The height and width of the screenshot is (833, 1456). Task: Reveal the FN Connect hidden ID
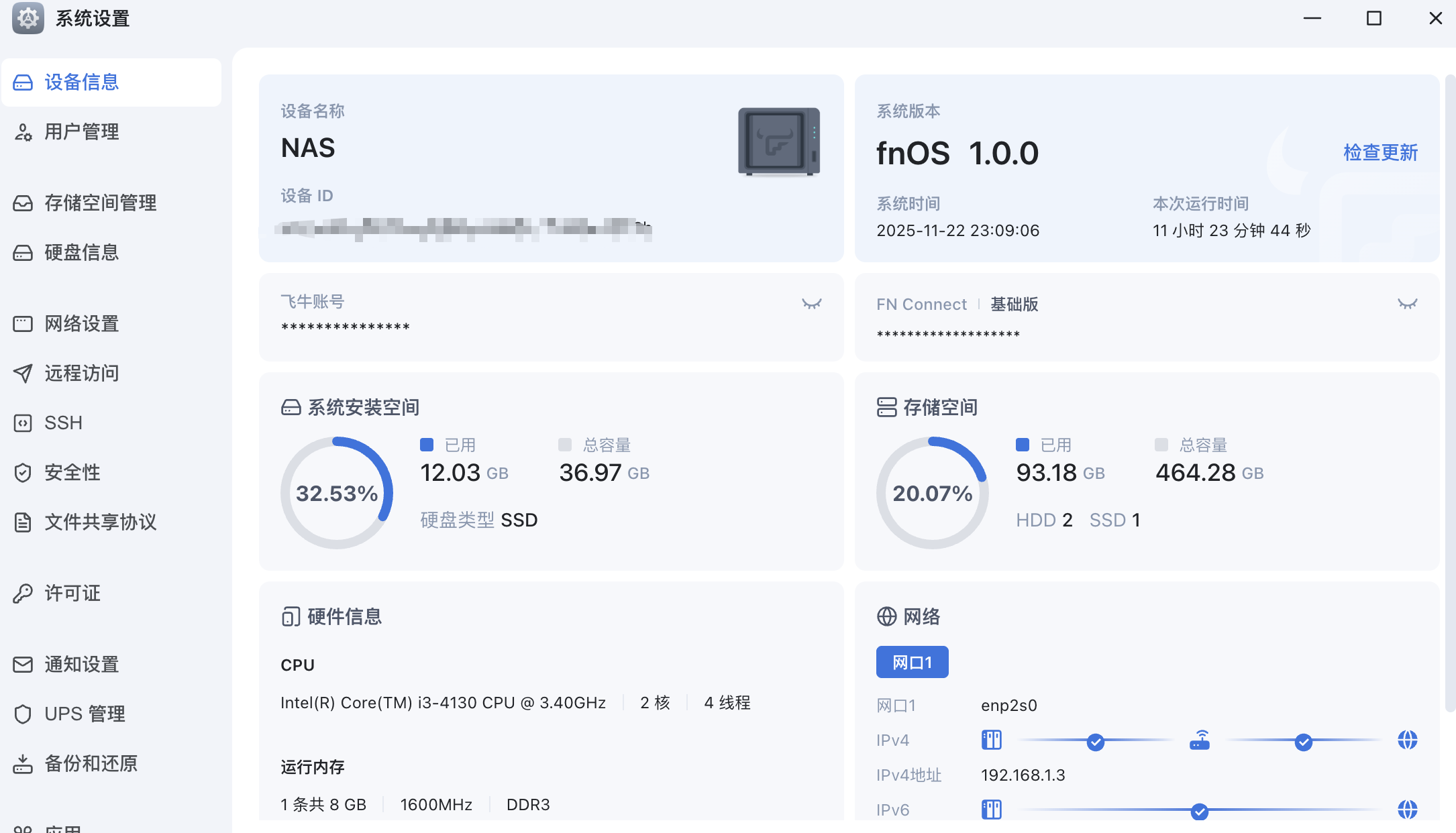[x=1407, y=304]
